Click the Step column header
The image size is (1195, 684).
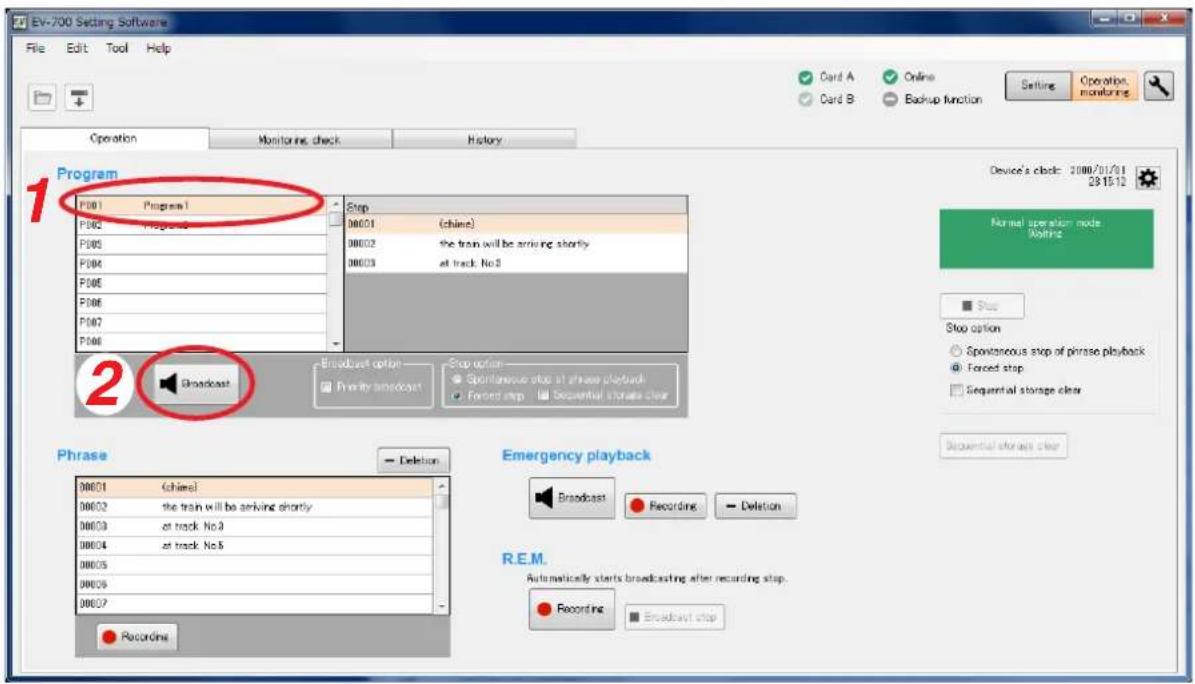tap(516, 207)
